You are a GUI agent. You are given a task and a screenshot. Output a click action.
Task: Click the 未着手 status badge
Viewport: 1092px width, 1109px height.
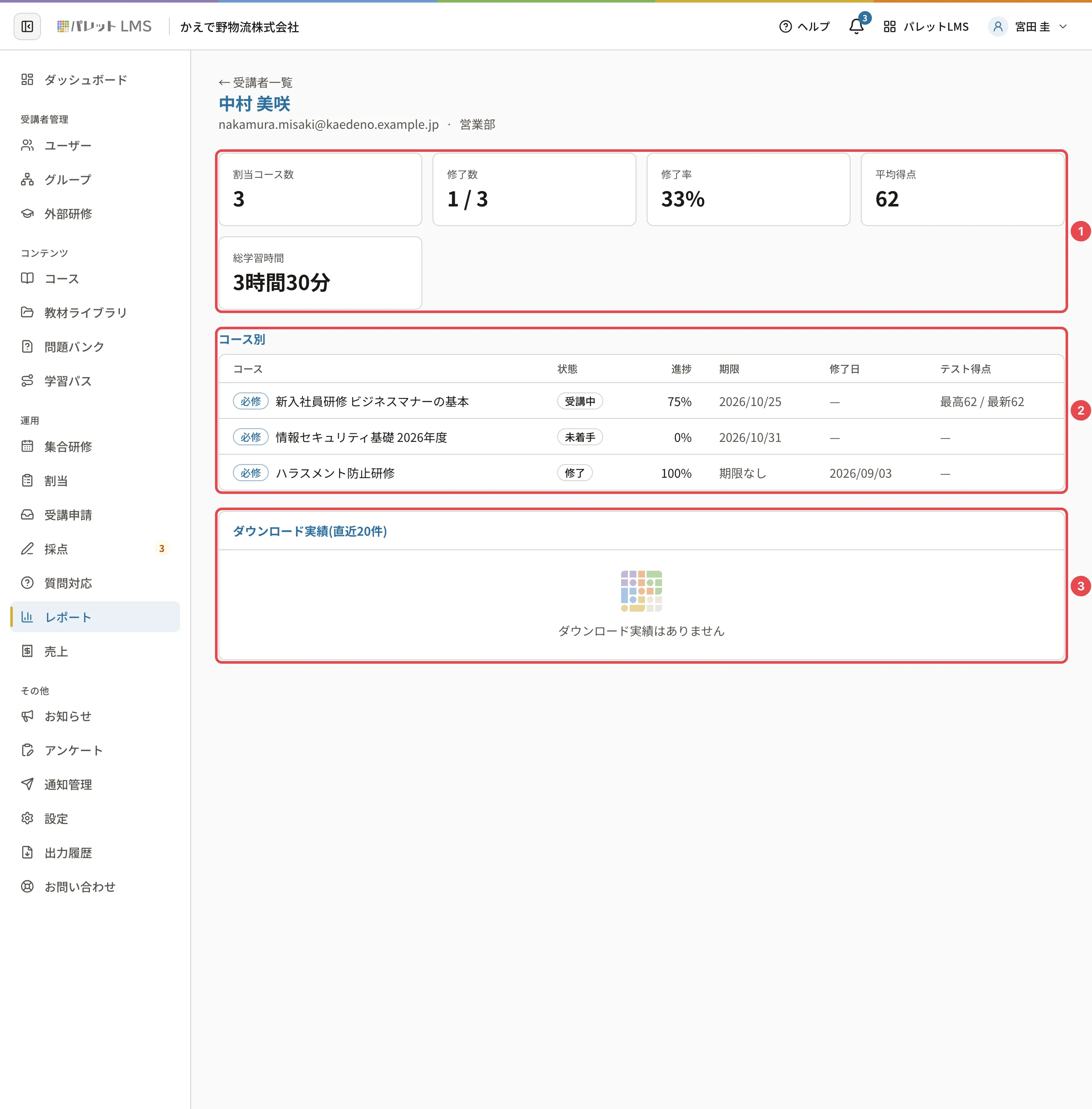coord(580,438)
